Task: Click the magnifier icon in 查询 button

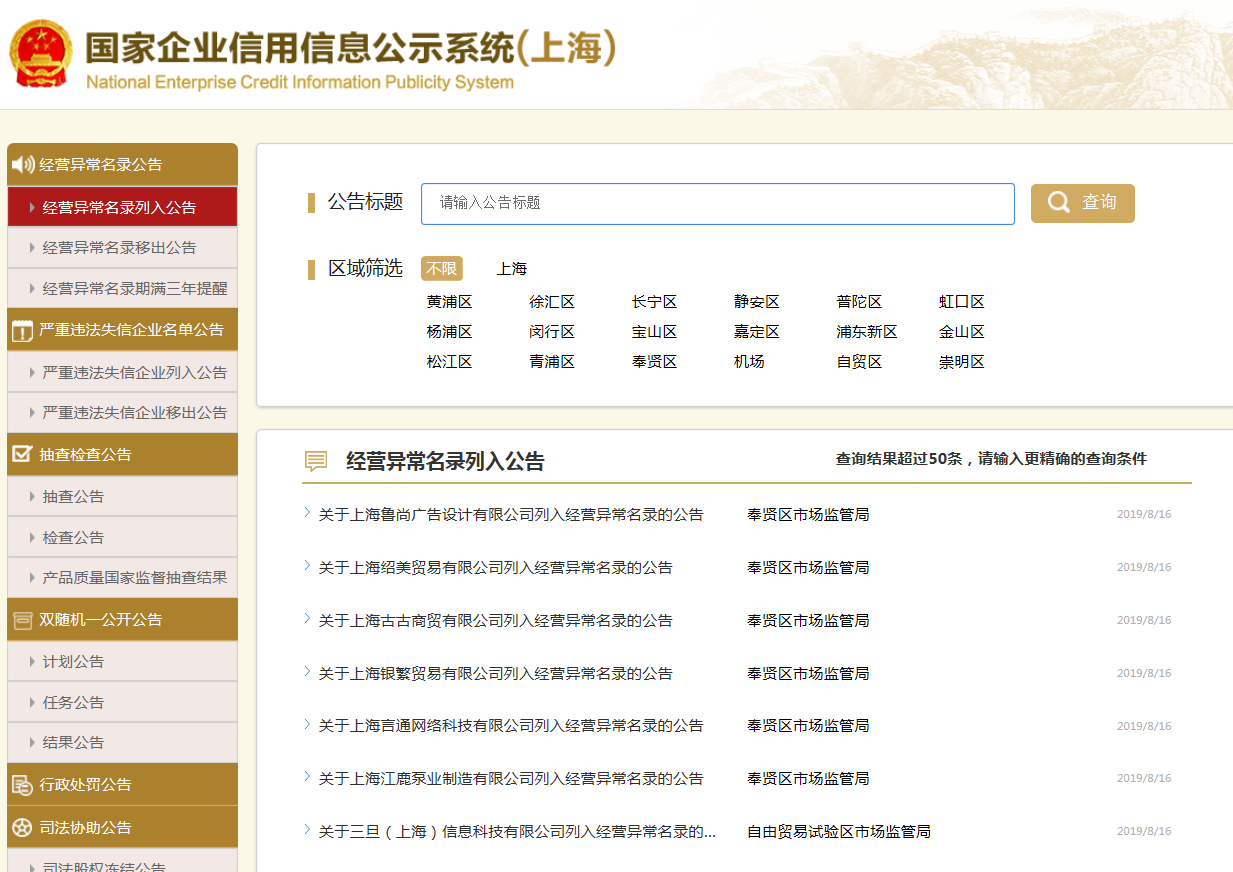Action: click(1058, 203)
